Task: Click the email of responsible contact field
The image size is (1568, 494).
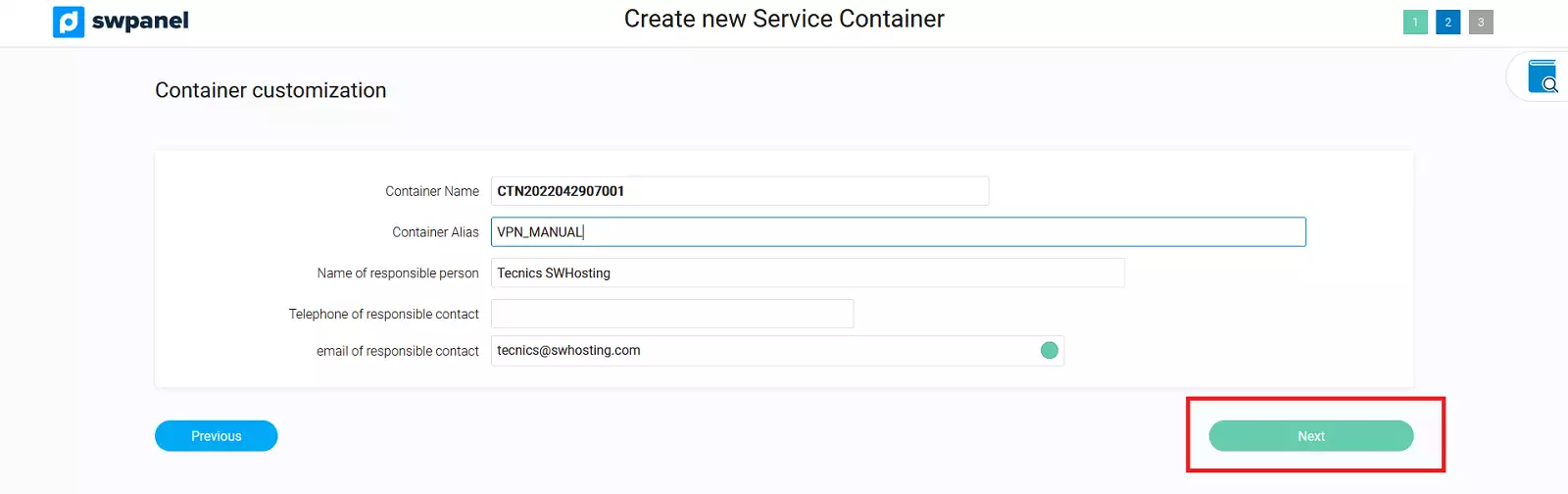Action: click(764, 351)
